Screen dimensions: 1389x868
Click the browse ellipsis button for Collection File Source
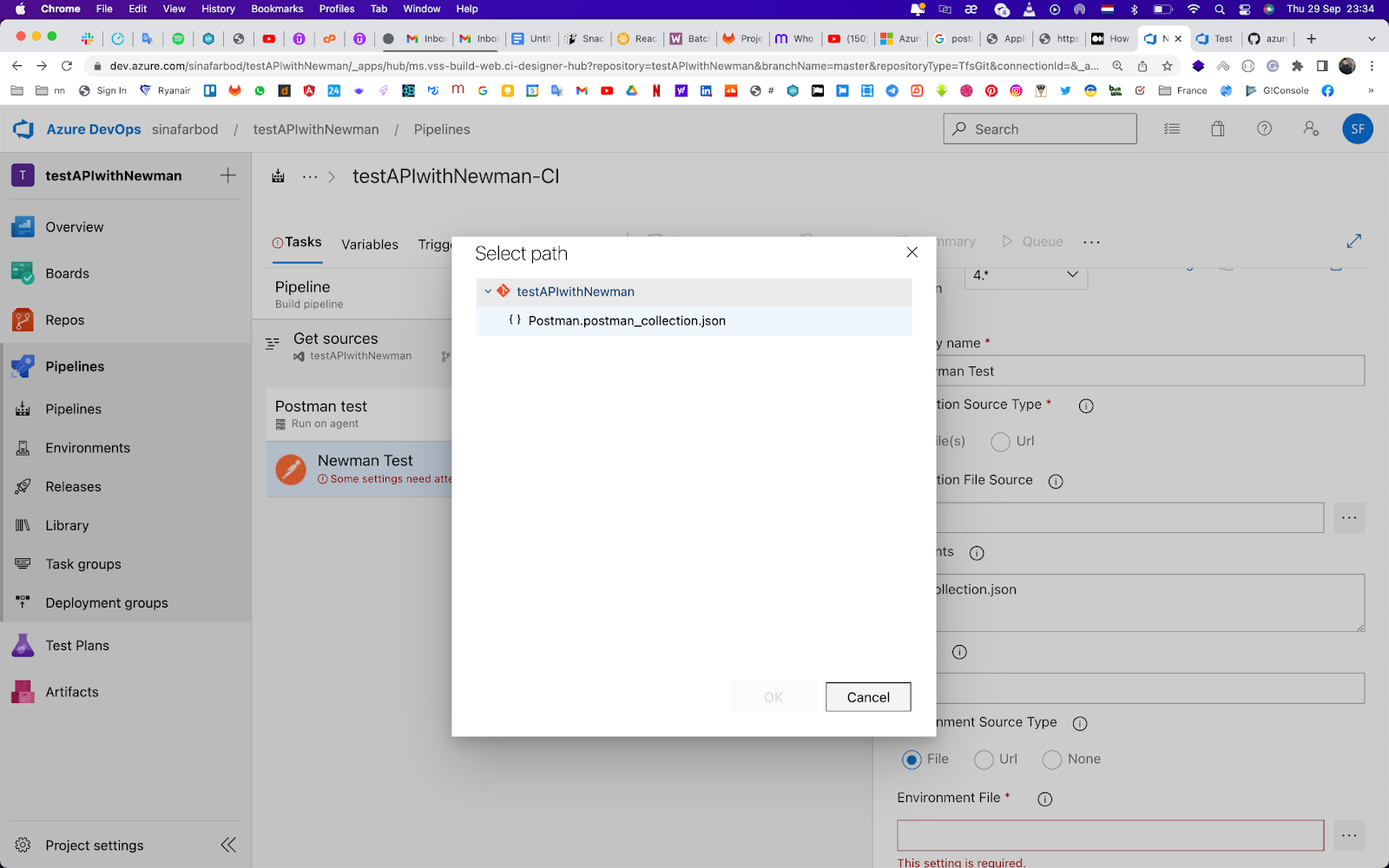click(1349, 518)
